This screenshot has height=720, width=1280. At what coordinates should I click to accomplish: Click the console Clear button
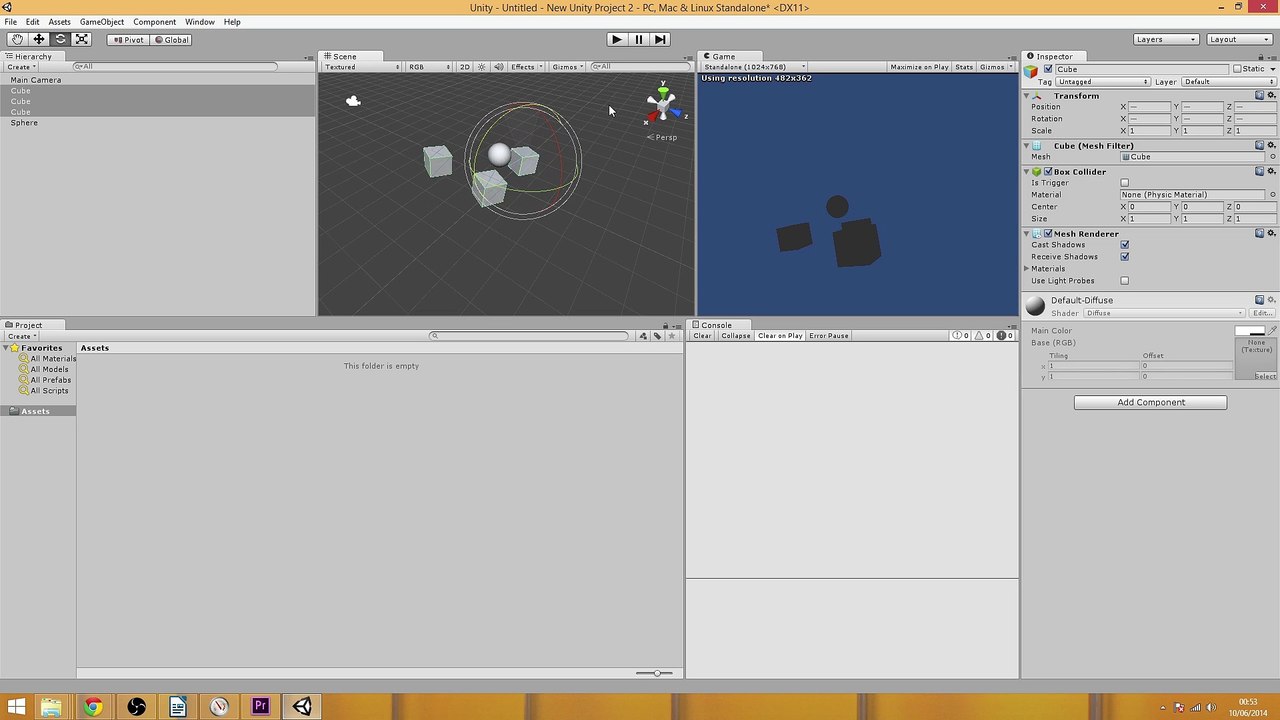click(702, 336)
